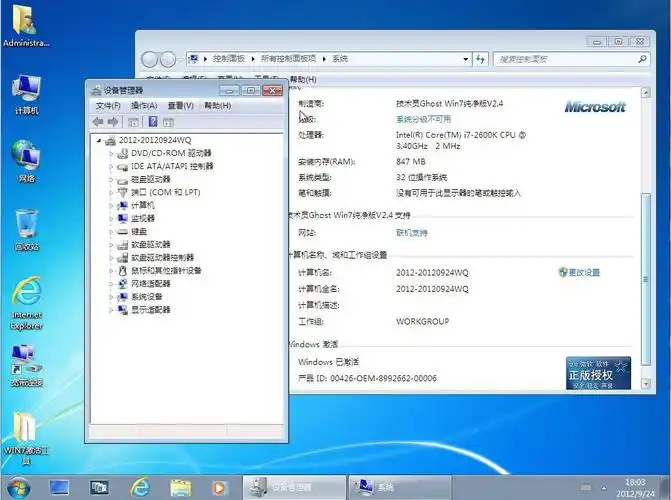671x500 pixels.
Task: Expand the 显示适配器 tree node
Action: coord(110,310)
